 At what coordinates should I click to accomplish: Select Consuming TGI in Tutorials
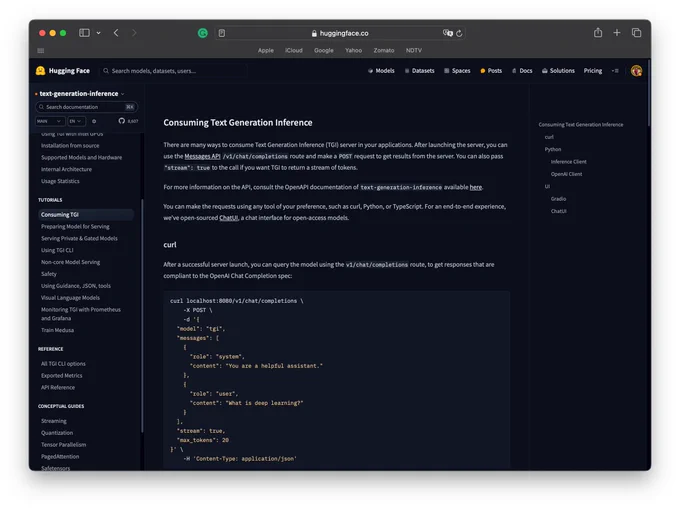tap(86, 215)
